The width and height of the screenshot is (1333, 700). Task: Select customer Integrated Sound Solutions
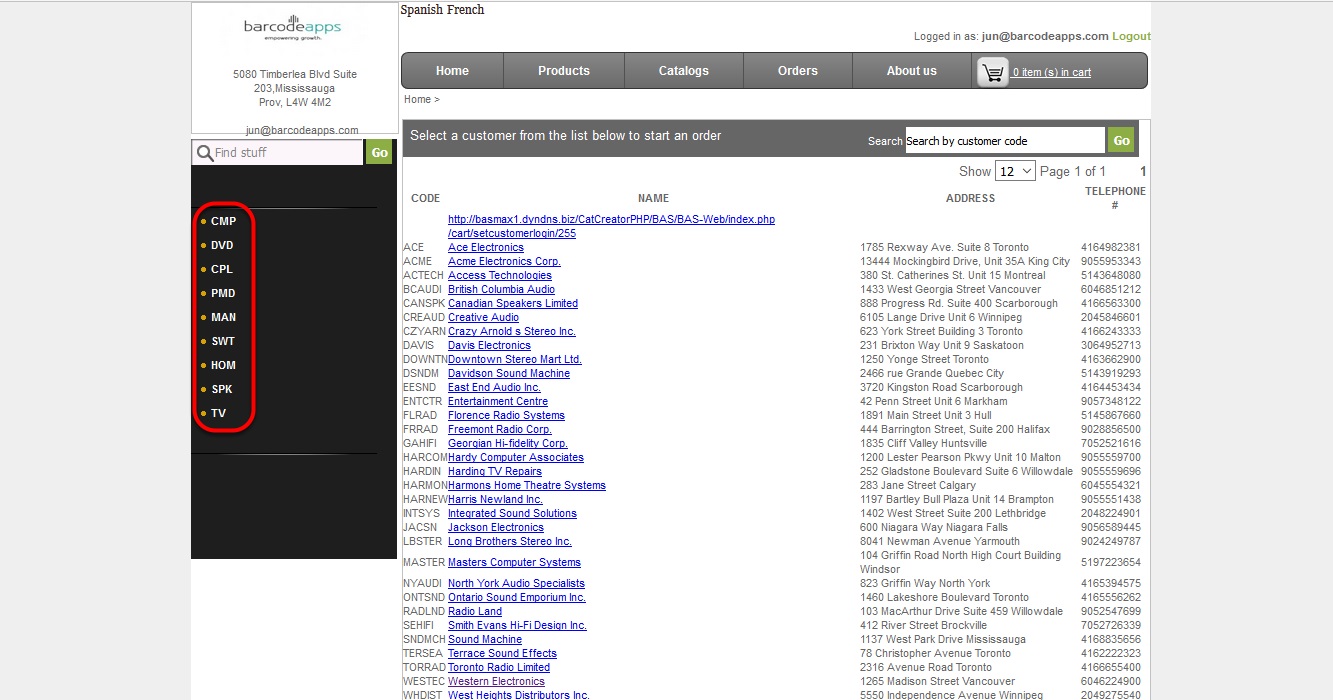(512, 513)
